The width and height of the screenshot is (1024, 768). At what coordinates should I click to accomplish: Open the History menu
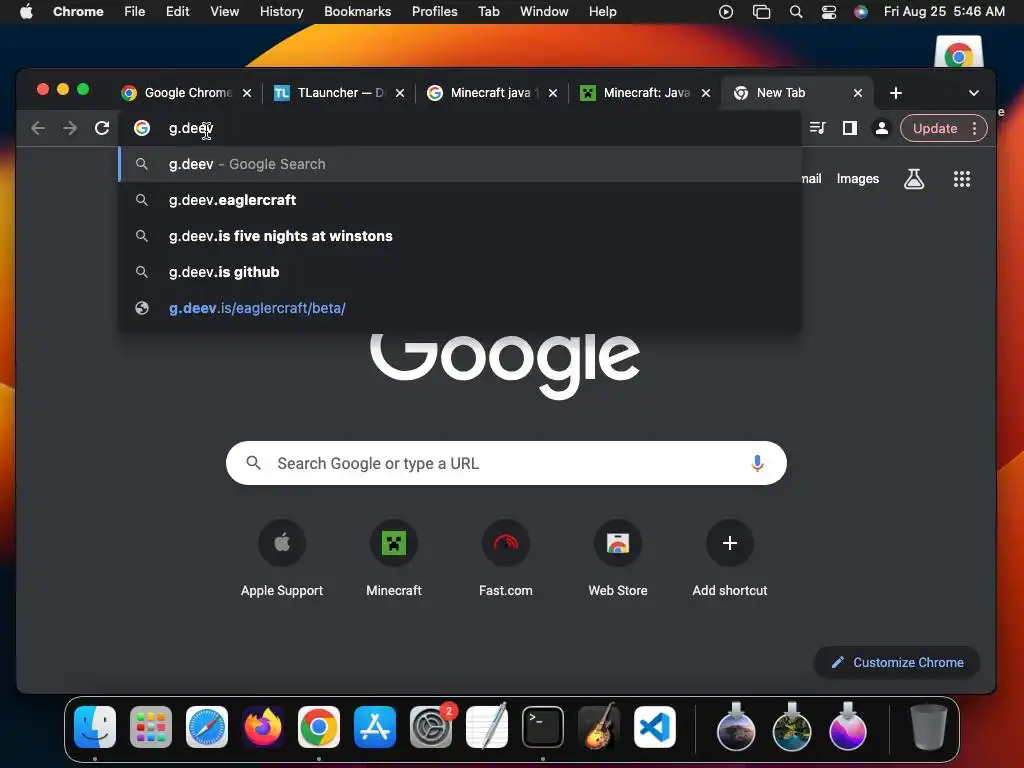281,12
